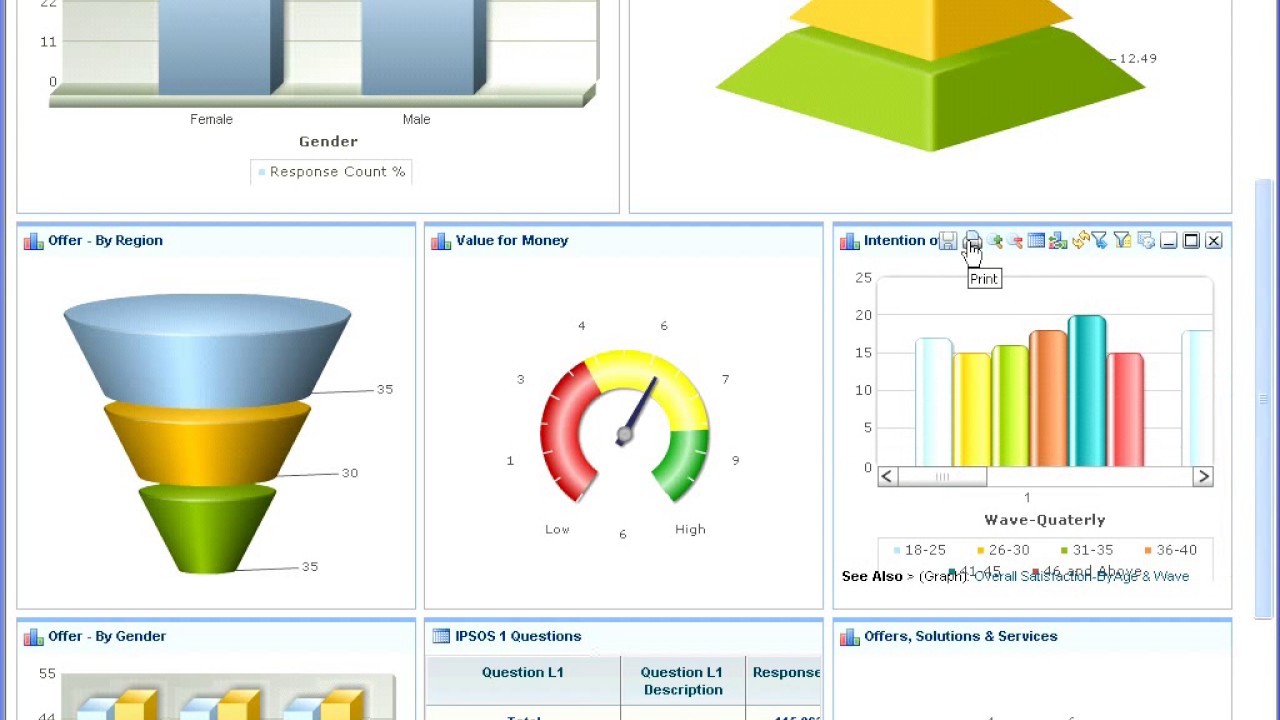
Task: Click right scroll arrow under Wave-Quaterly chart
Action: click(x=1203, y=477)
